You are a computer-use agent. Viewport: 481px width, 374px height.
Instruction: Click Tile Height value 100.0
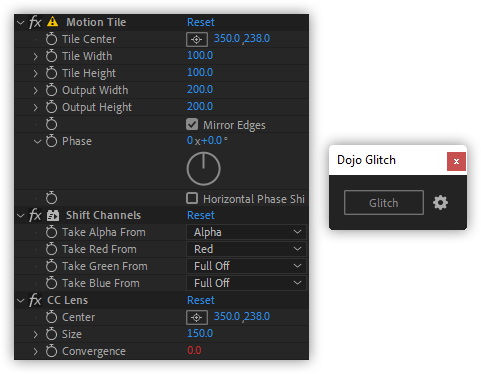pos(200,72)
